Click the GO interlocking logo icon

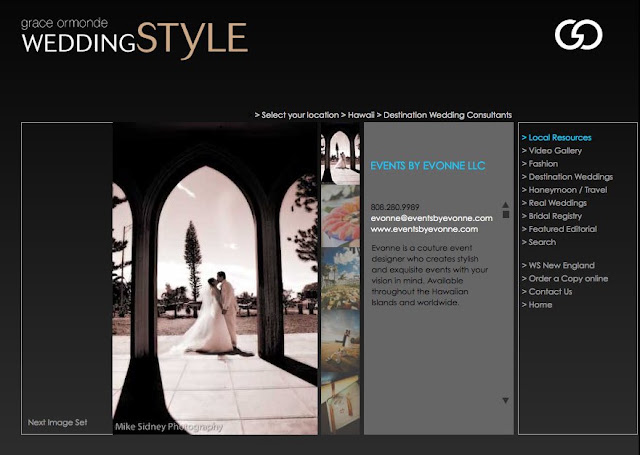578,35
